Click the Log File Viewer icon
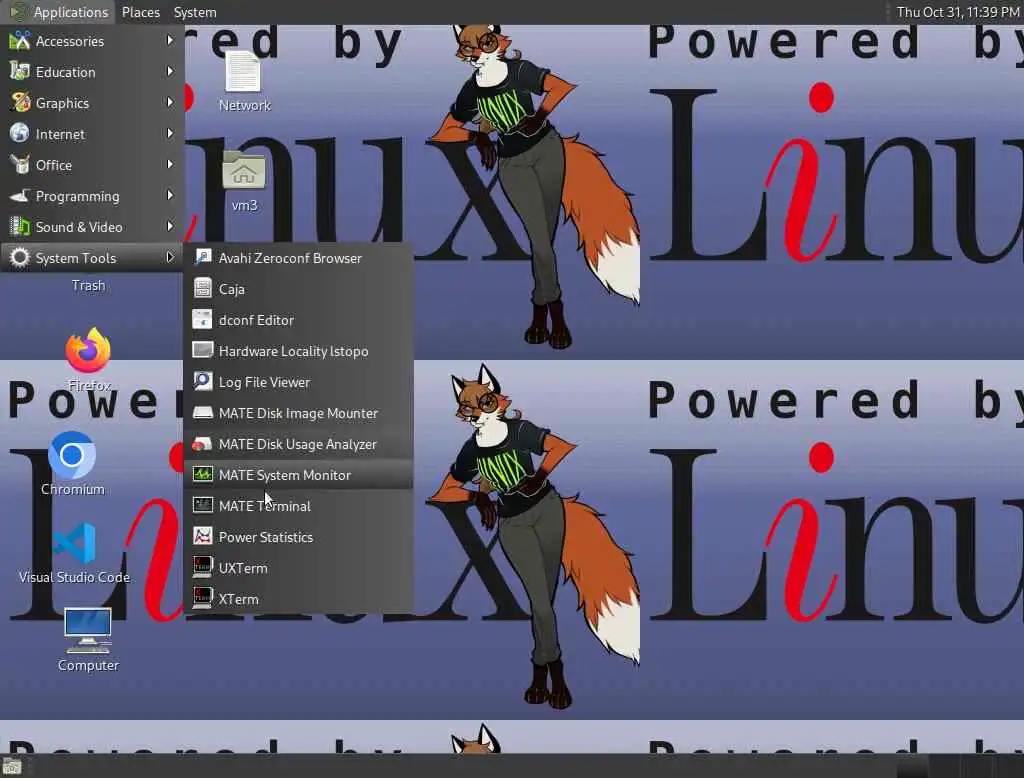 202,381
